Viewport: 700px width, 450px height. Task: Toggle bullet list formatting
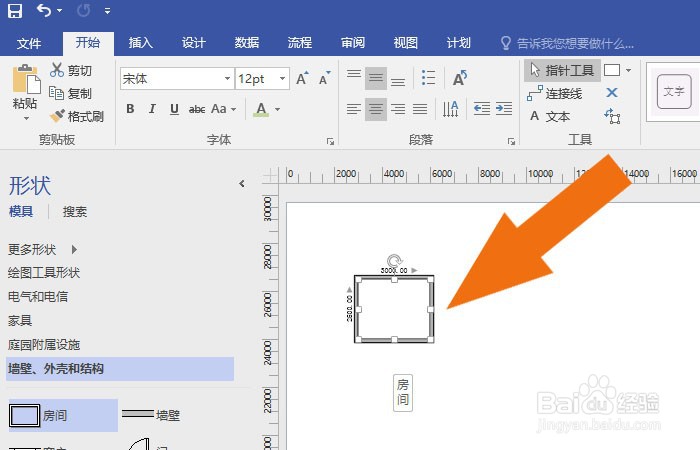pyautogui.click(x=428, y=78)
